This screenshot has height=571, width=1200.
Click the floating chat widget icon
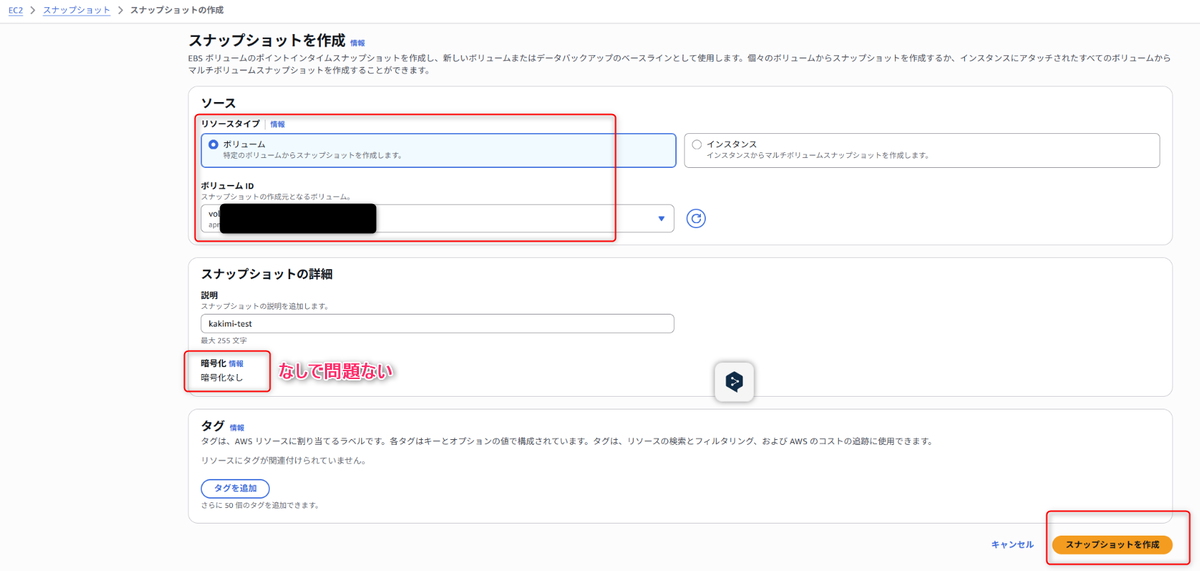point(734,381)
